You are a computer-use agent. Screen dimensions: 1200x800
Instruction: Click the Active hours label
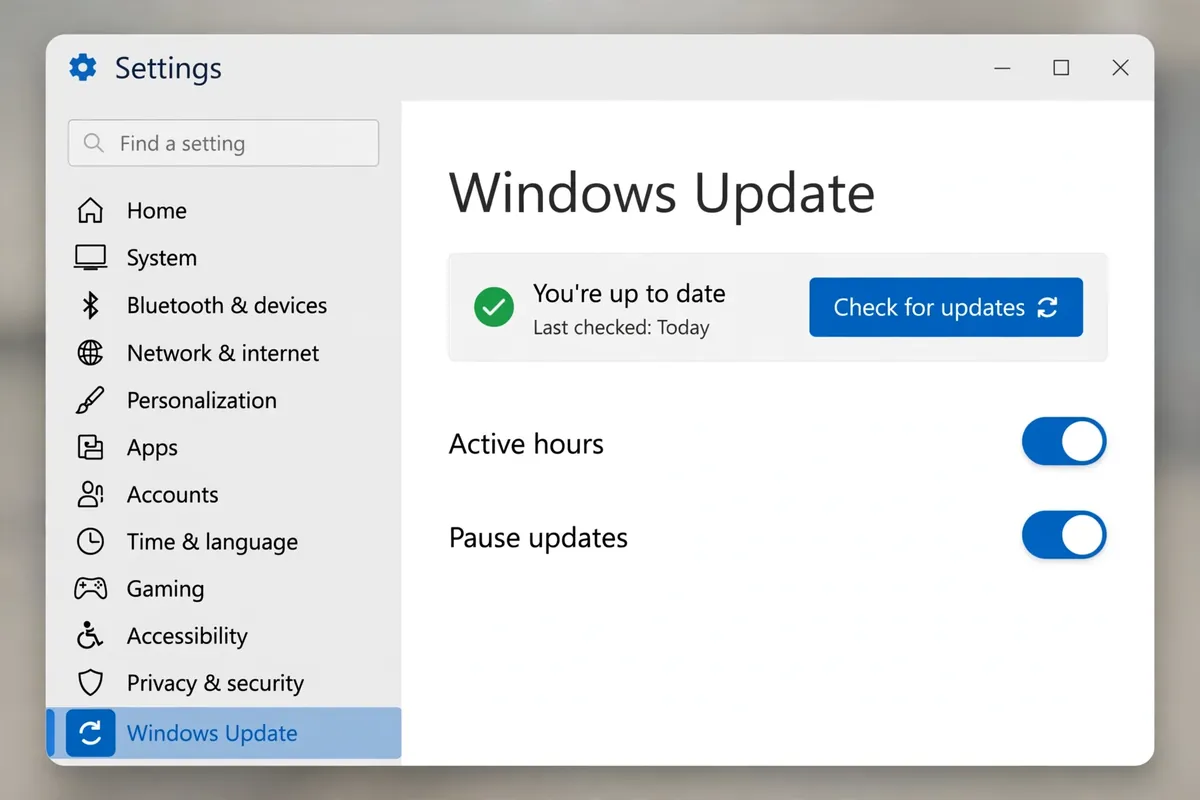(526, 444)
